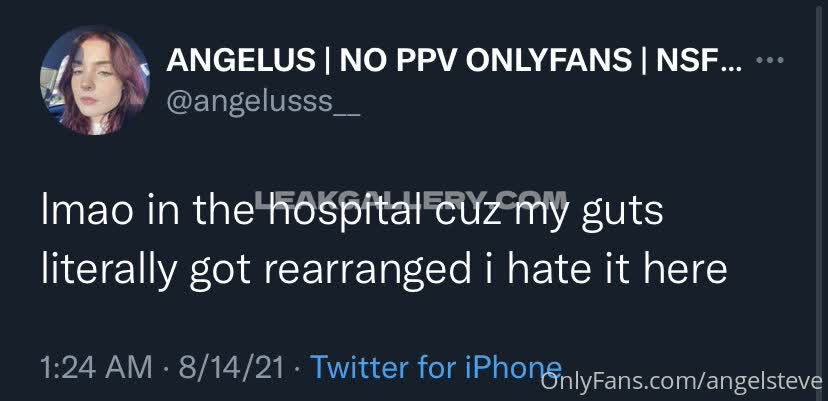Open the three-dot more options menu
828x401 pixels.
coord(770,60)
